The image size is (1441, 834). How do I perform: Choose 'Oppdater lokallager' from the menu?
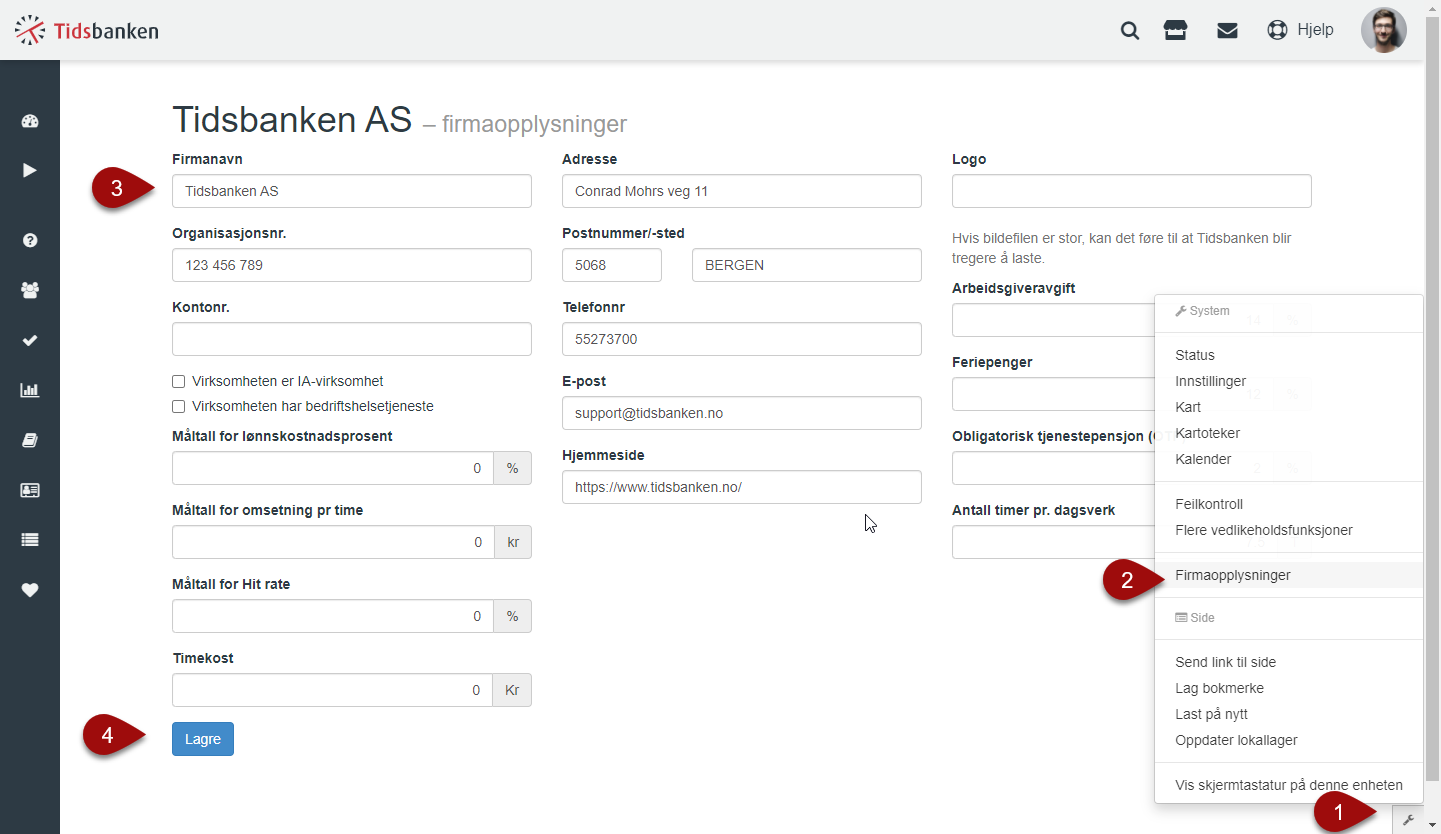(1288, 740)
